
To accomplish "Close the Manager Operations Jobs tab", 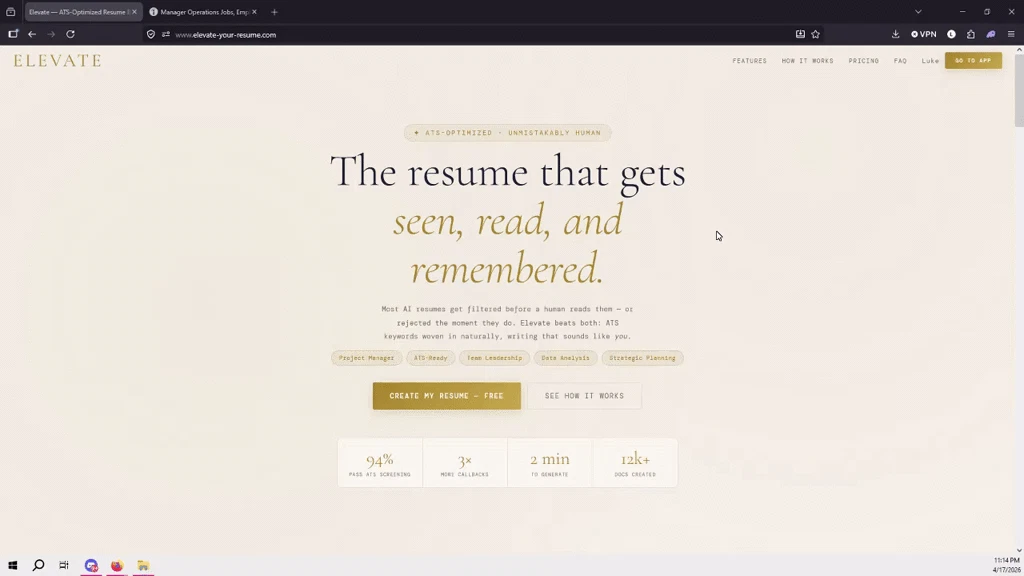I will pos(254,12).
